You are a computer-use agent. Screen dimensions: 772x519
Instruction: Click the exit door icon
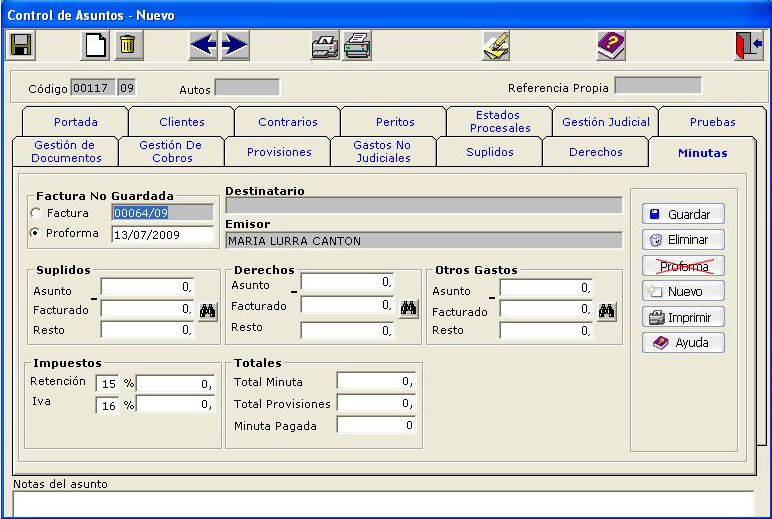pos(748,45)
